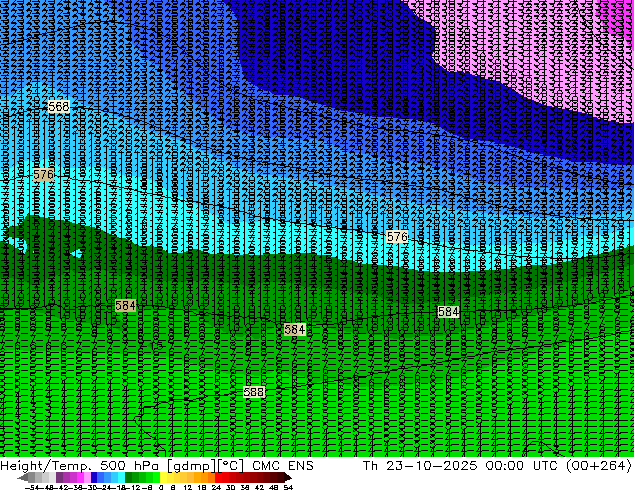Pick the yellow swatch above 0 in legend
The image size is (634, 490).
[x=163, y=478]
